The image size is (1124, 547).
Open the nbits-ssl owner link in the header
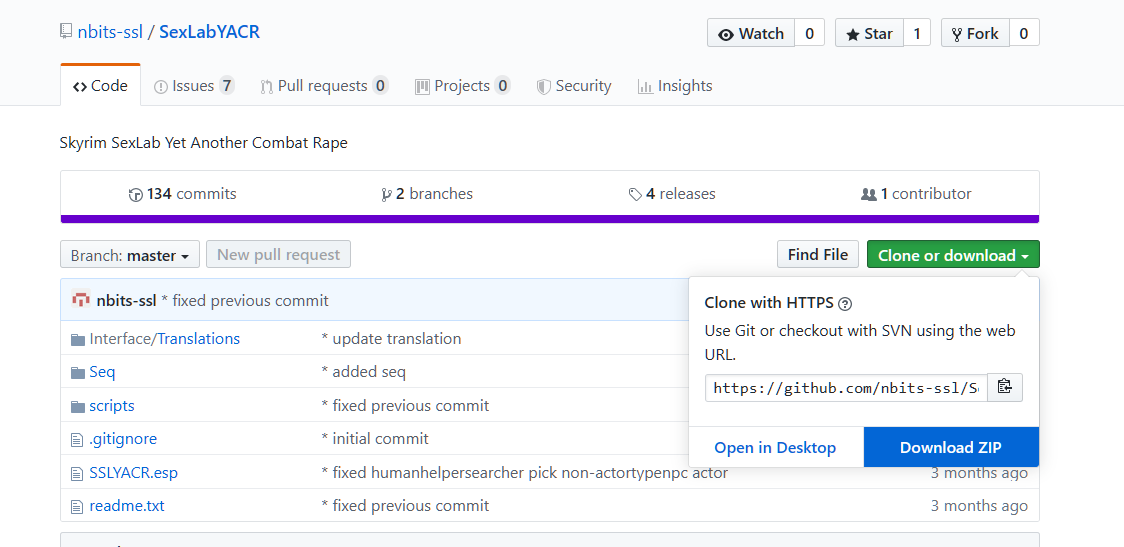[110, 32]
